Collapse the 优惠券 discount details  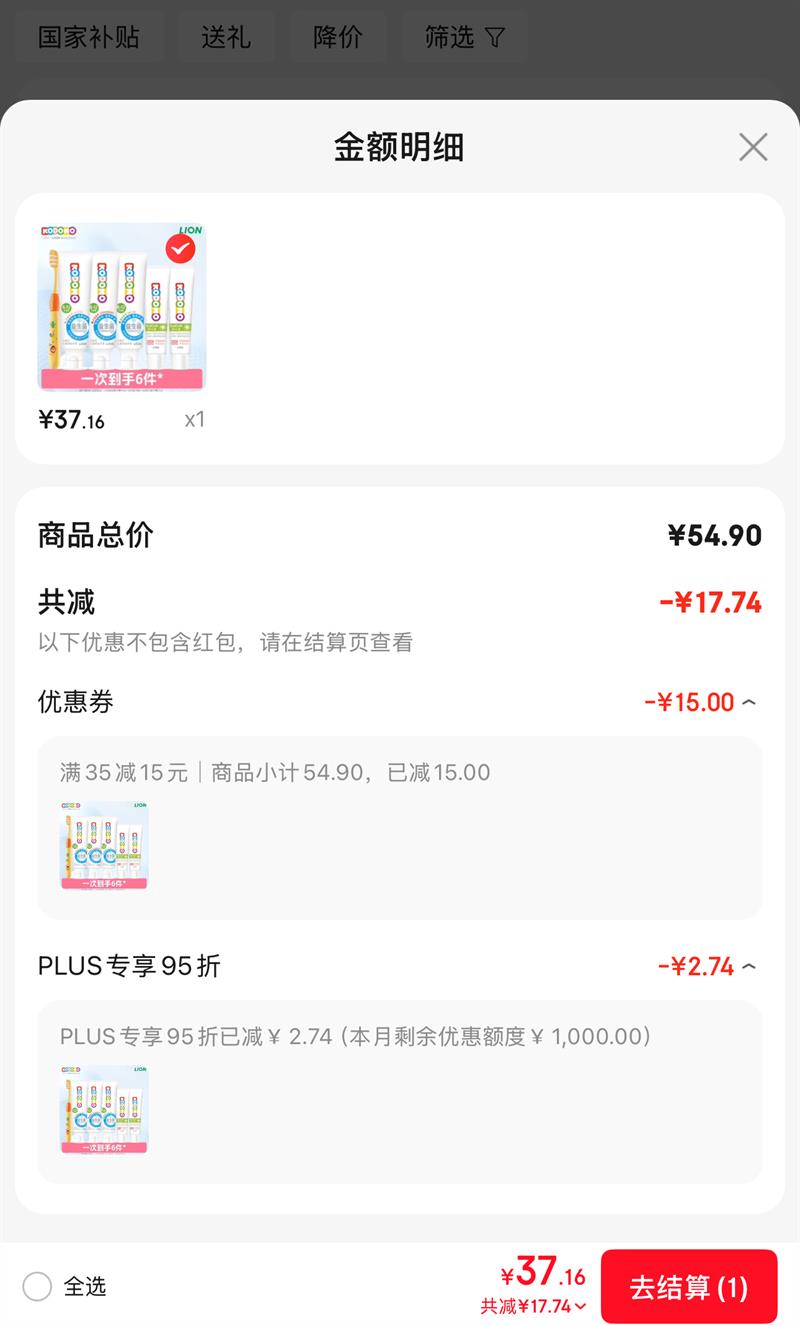749,703
